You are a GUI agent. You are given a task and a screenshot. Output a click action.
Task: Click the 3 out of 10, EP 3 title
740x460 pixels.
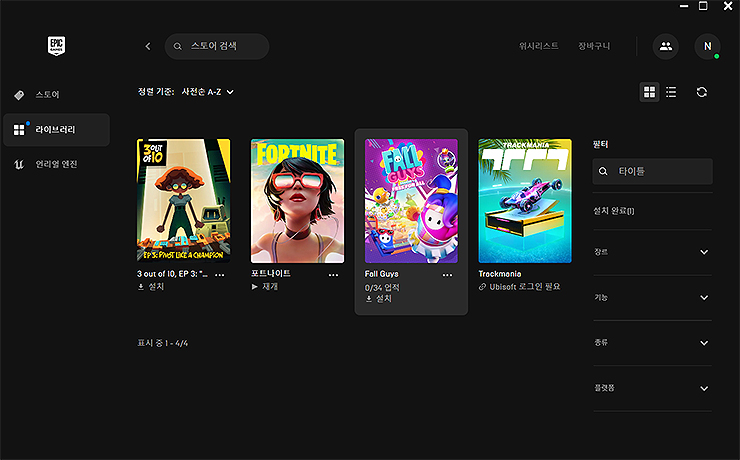click(172, 274)
